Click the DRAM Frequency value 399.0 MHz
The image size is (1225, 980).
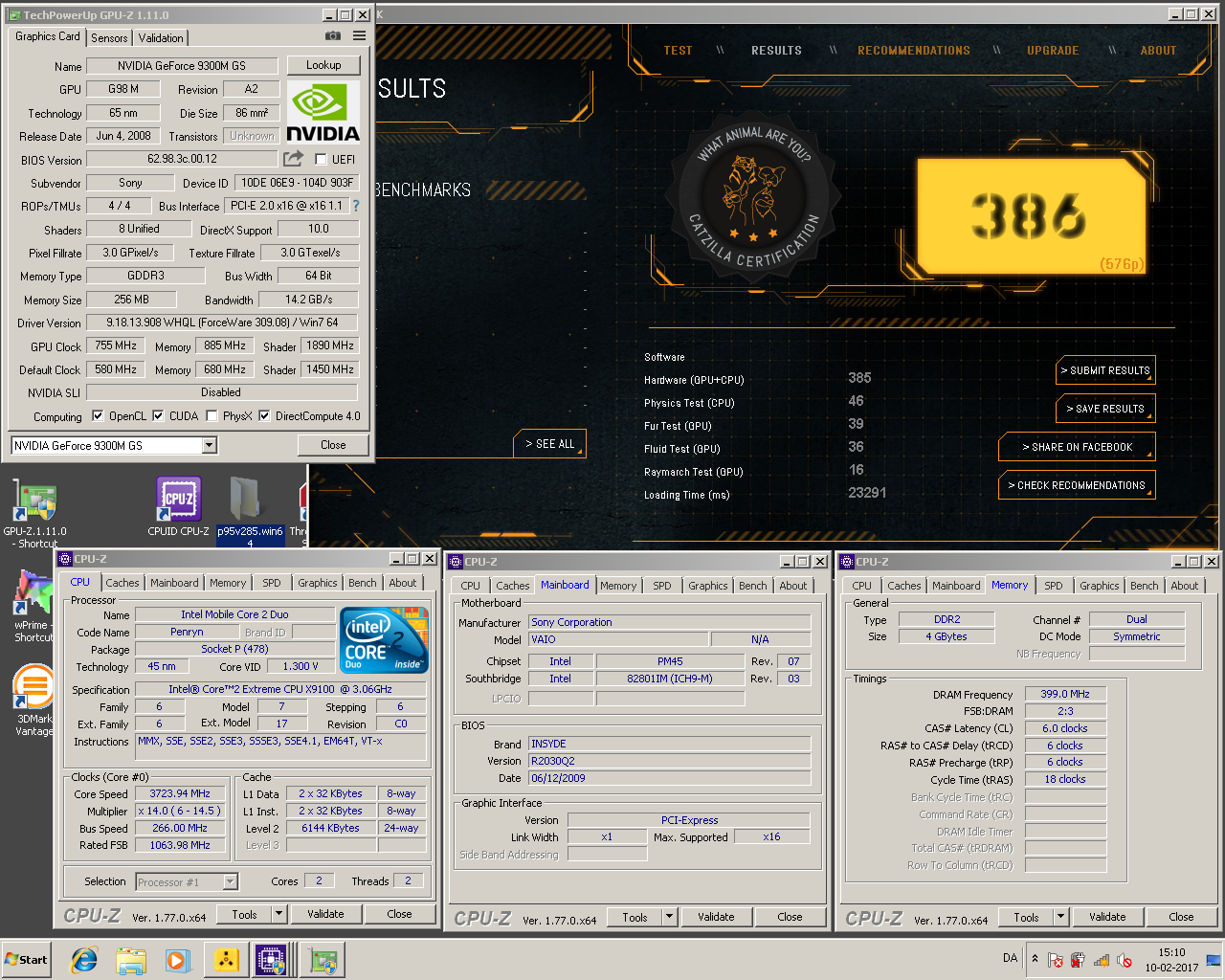coord(1065,695)
